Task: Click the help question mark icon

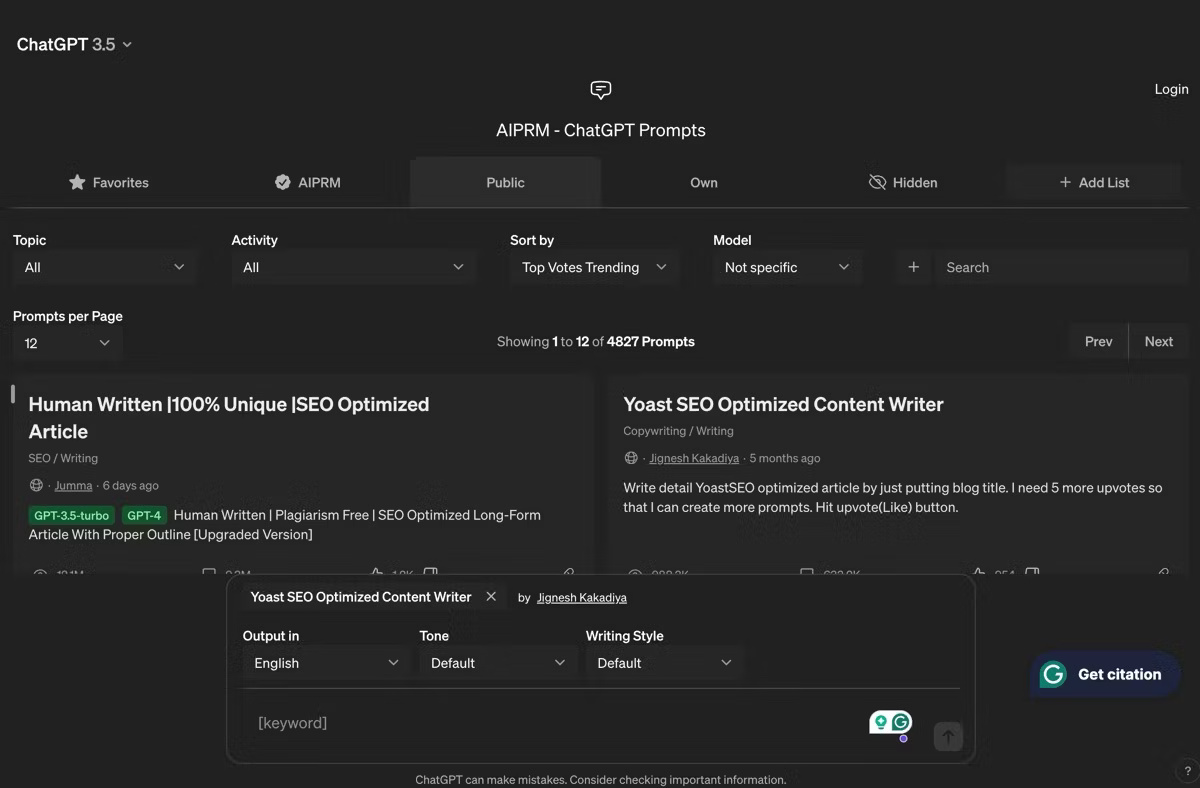Action: tap(1187, 771)
